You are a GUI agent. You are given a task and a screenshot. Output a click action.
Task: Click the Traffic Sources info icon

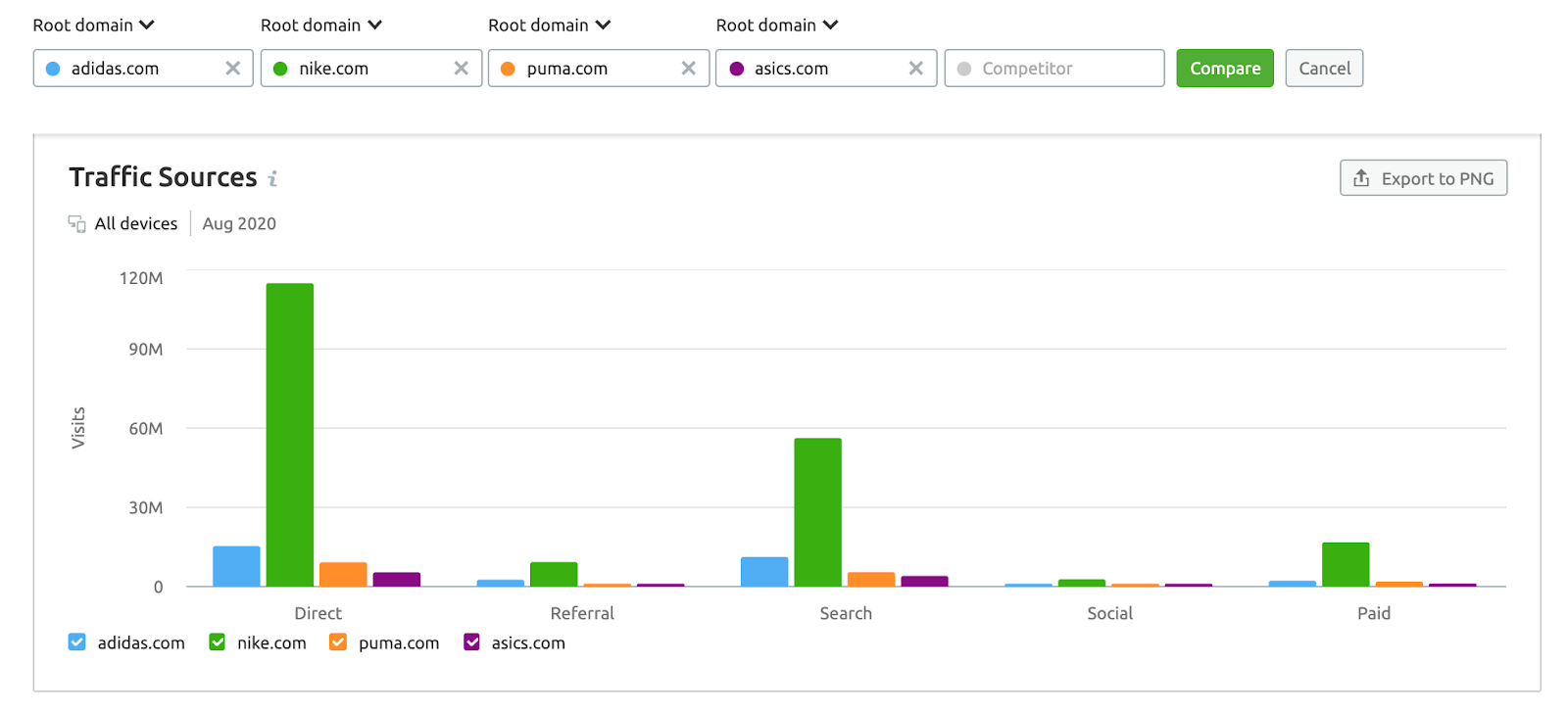click(273, 178)
